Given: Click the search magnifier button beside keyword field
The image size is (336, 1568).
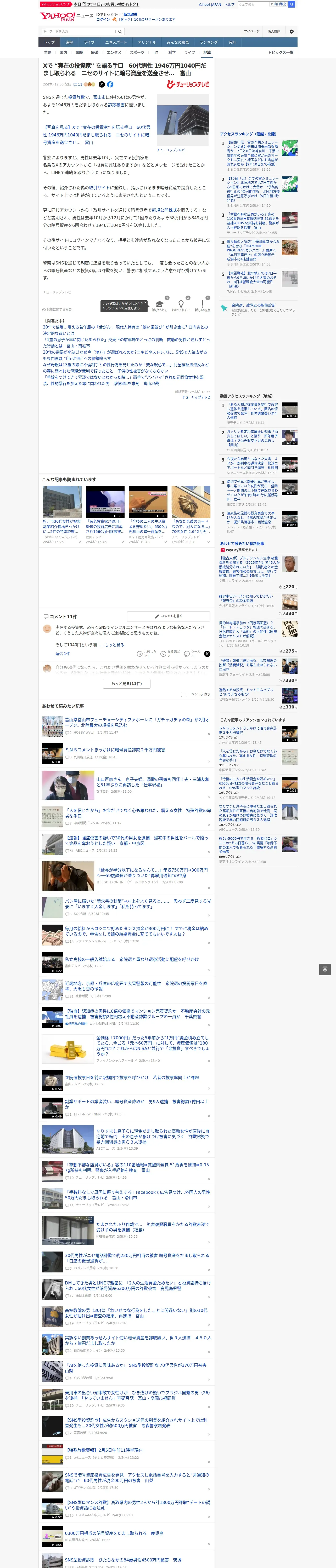Looking at the screenshot, I should click(120, 32).
